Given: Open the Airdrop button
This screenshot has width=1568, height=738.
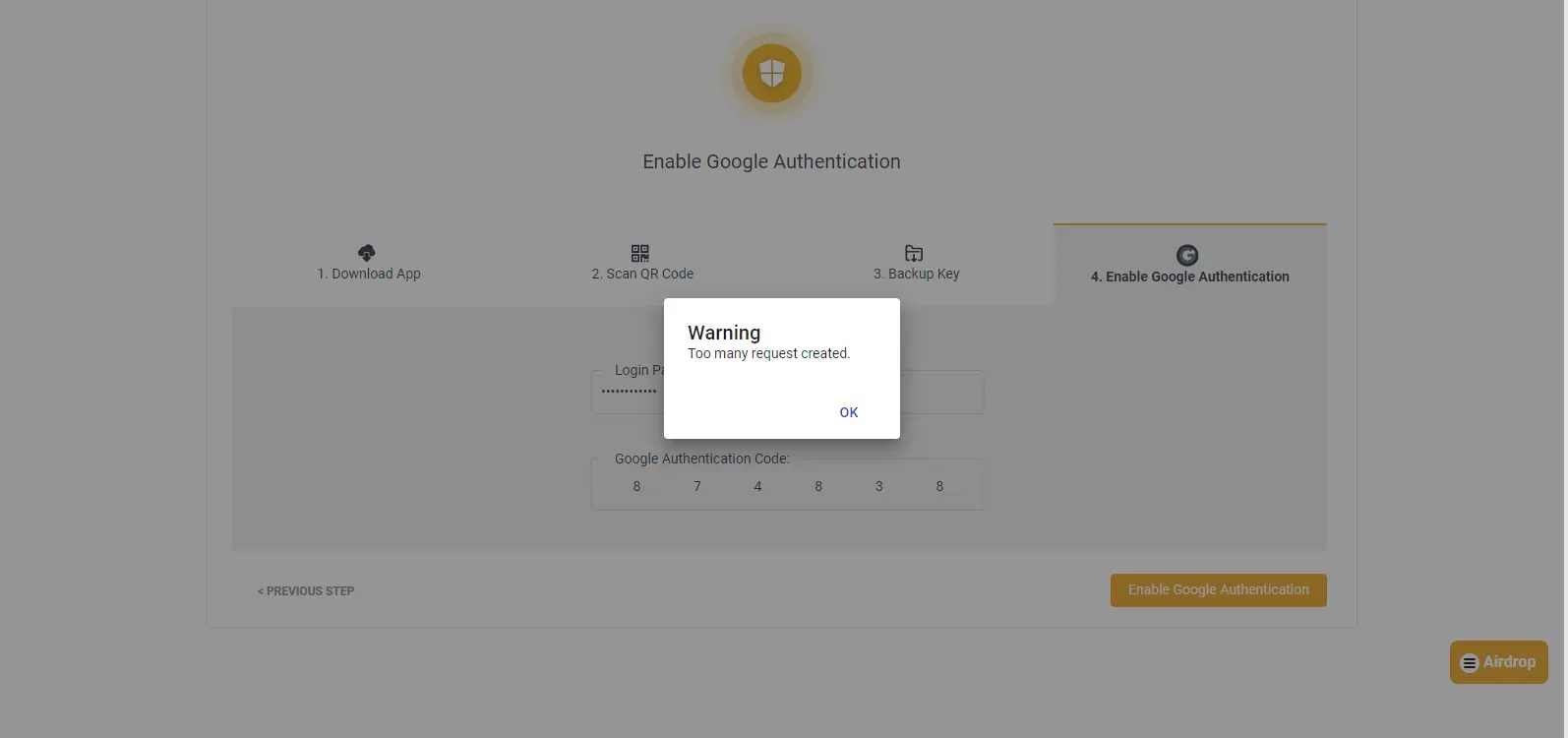Looking at the screenshot, I should (1498, 662).
